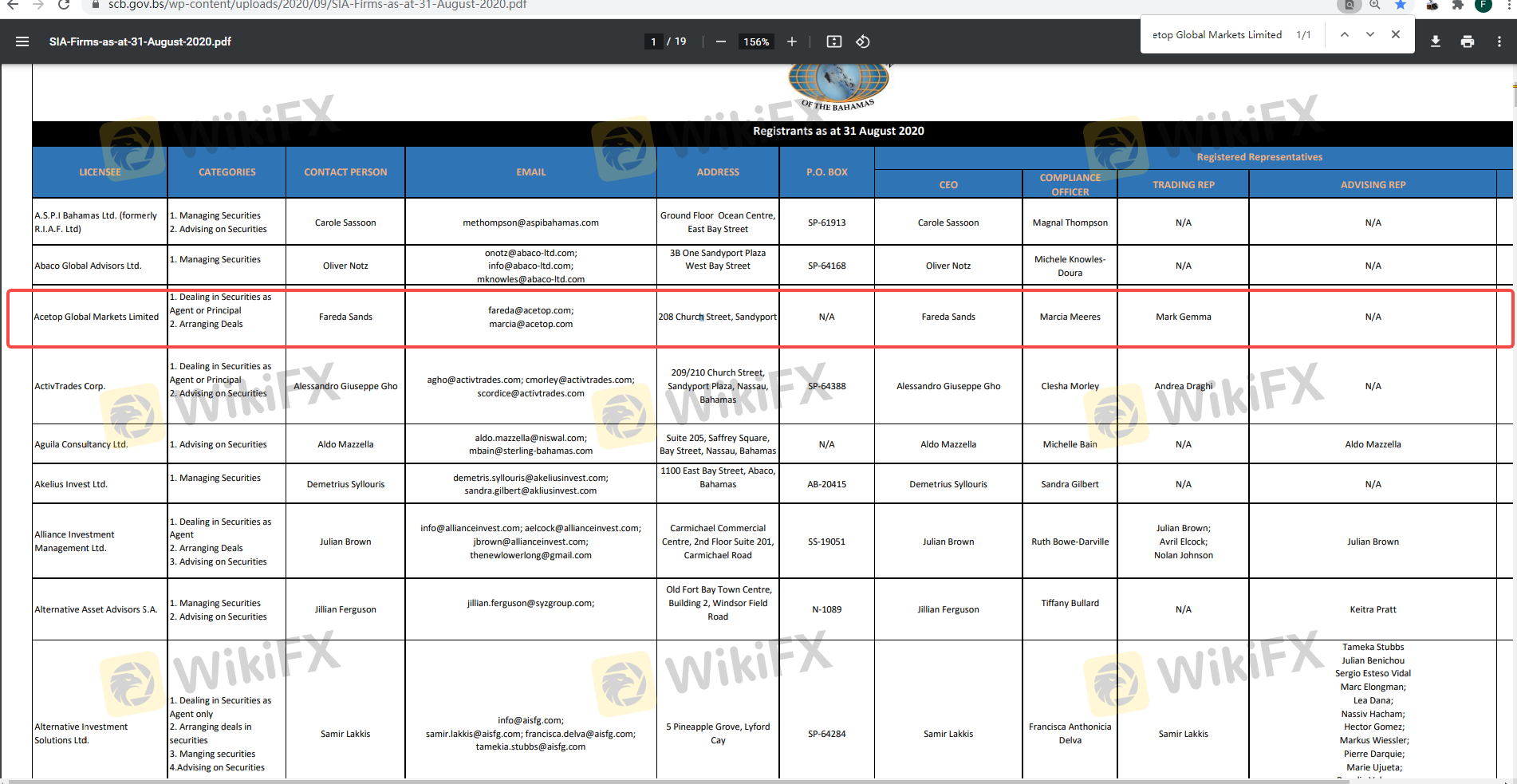
Task: Open the browser extensions puzzle icon
Action: tap(1458, 5)
